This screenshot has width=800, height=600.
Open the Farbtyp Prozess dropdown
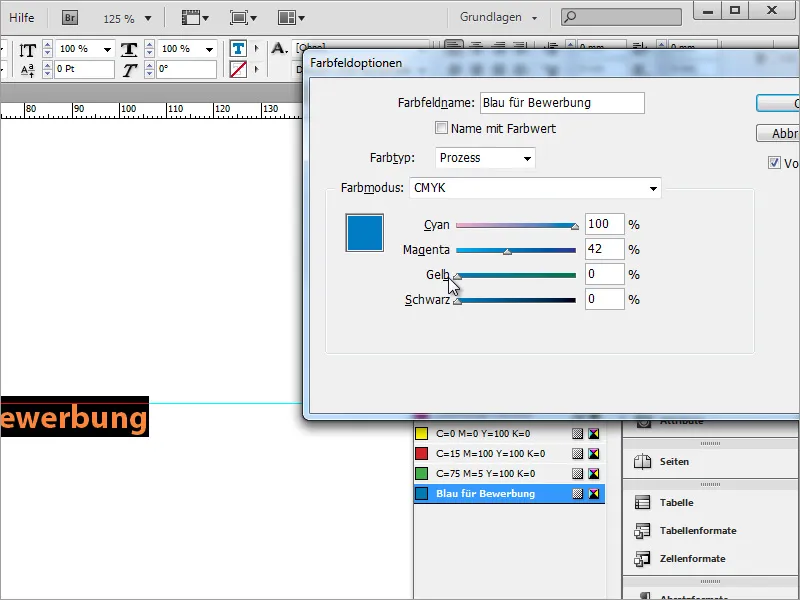coord(485,158)
